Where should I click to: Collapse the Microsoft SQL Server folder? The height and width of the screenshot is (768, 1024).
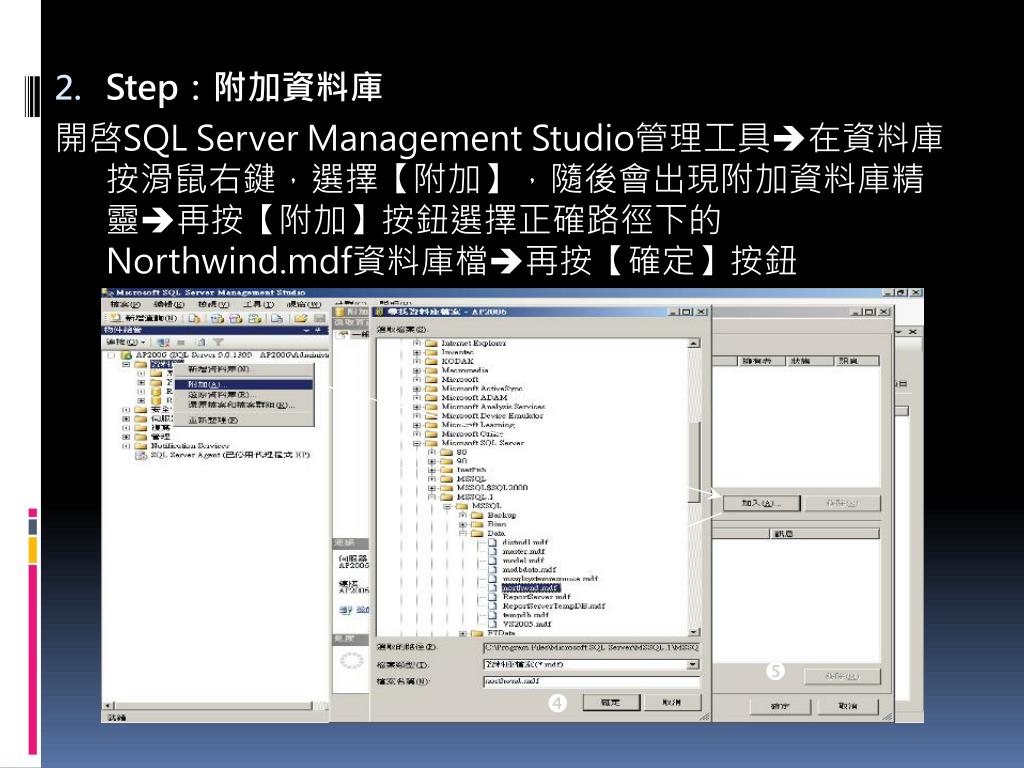pos(417,443)
